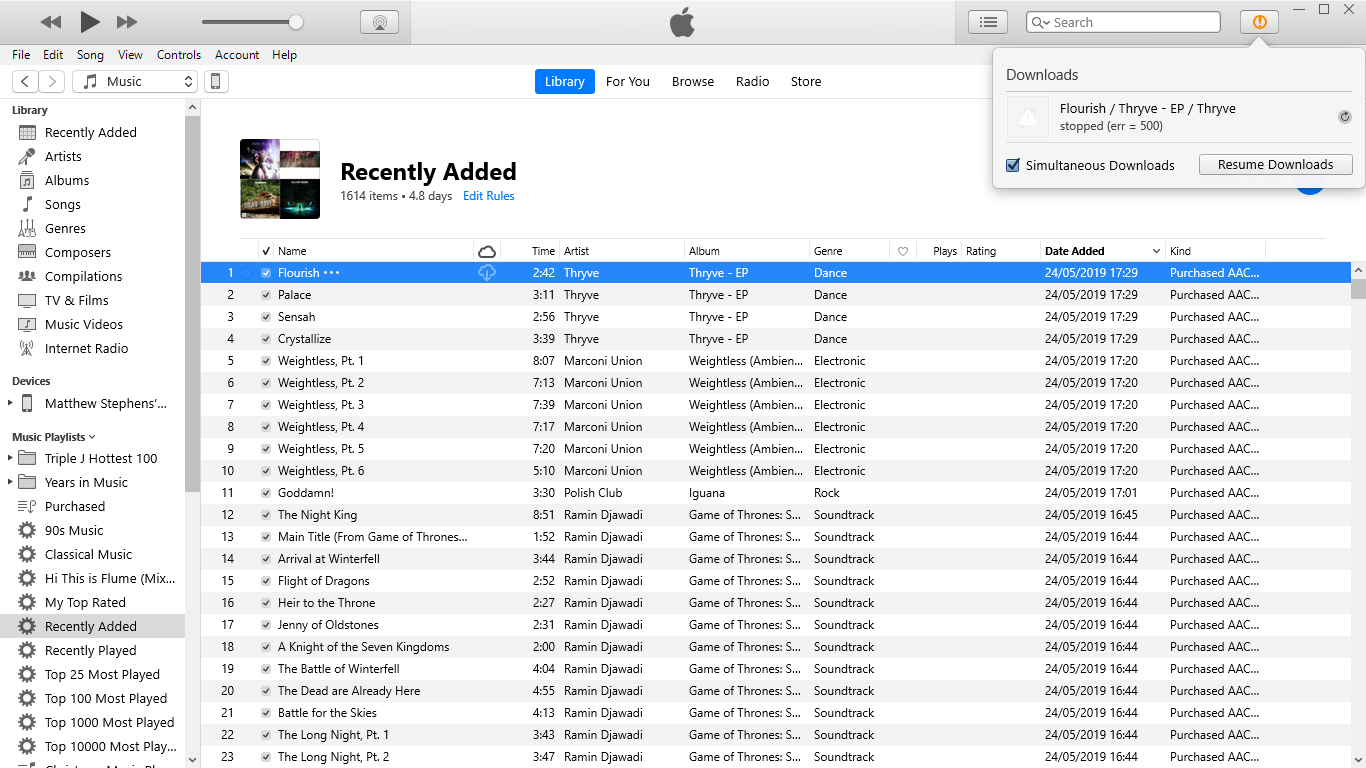Open the iPhone device button

point(216,82)
